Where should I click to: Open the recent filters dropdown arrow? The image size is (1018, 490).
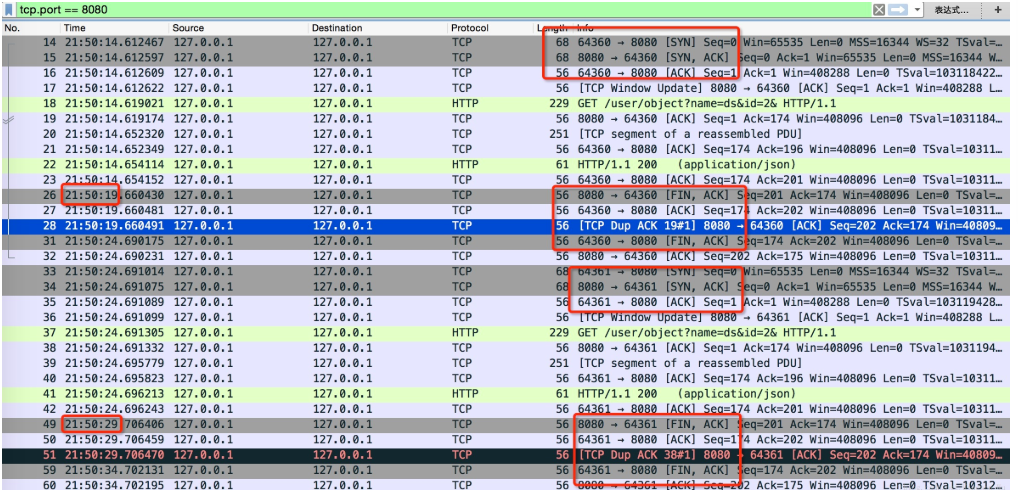tap(915, 9)
